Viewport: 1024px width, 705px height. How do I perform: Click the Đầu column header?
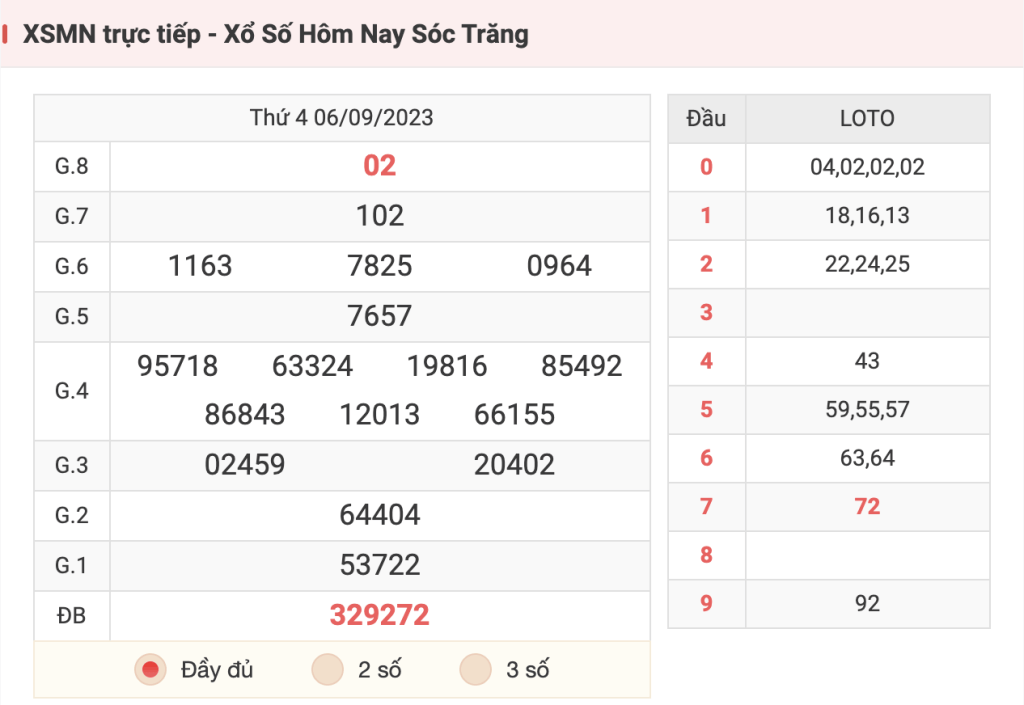pyautogui.click(x=706, y=119)
